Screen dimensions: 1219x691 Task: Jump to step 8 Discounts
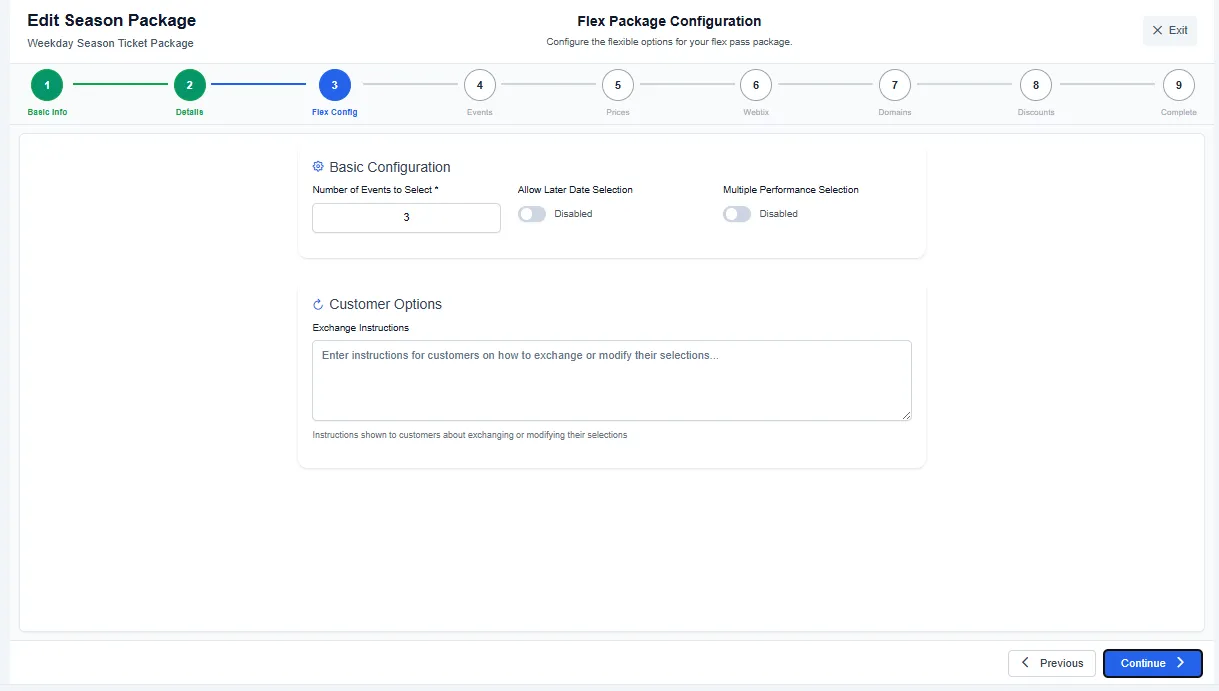click(x=1036, y=85)
